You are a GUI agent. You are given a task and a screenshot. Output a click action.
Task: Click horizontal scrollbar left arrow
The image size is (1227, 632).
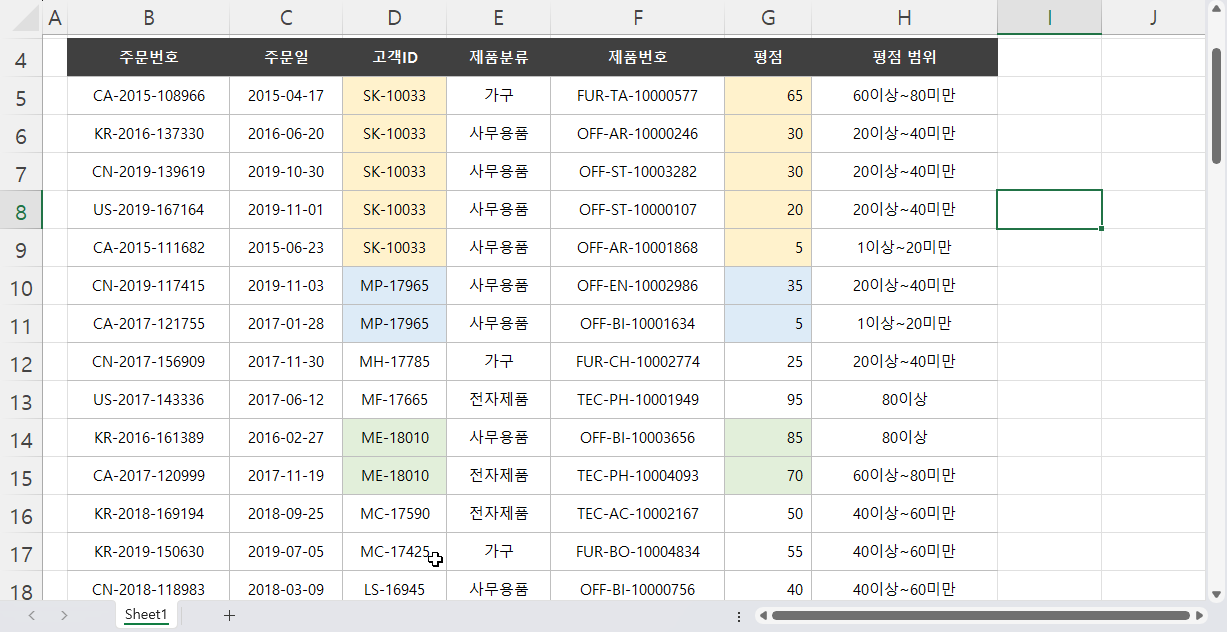762,615
